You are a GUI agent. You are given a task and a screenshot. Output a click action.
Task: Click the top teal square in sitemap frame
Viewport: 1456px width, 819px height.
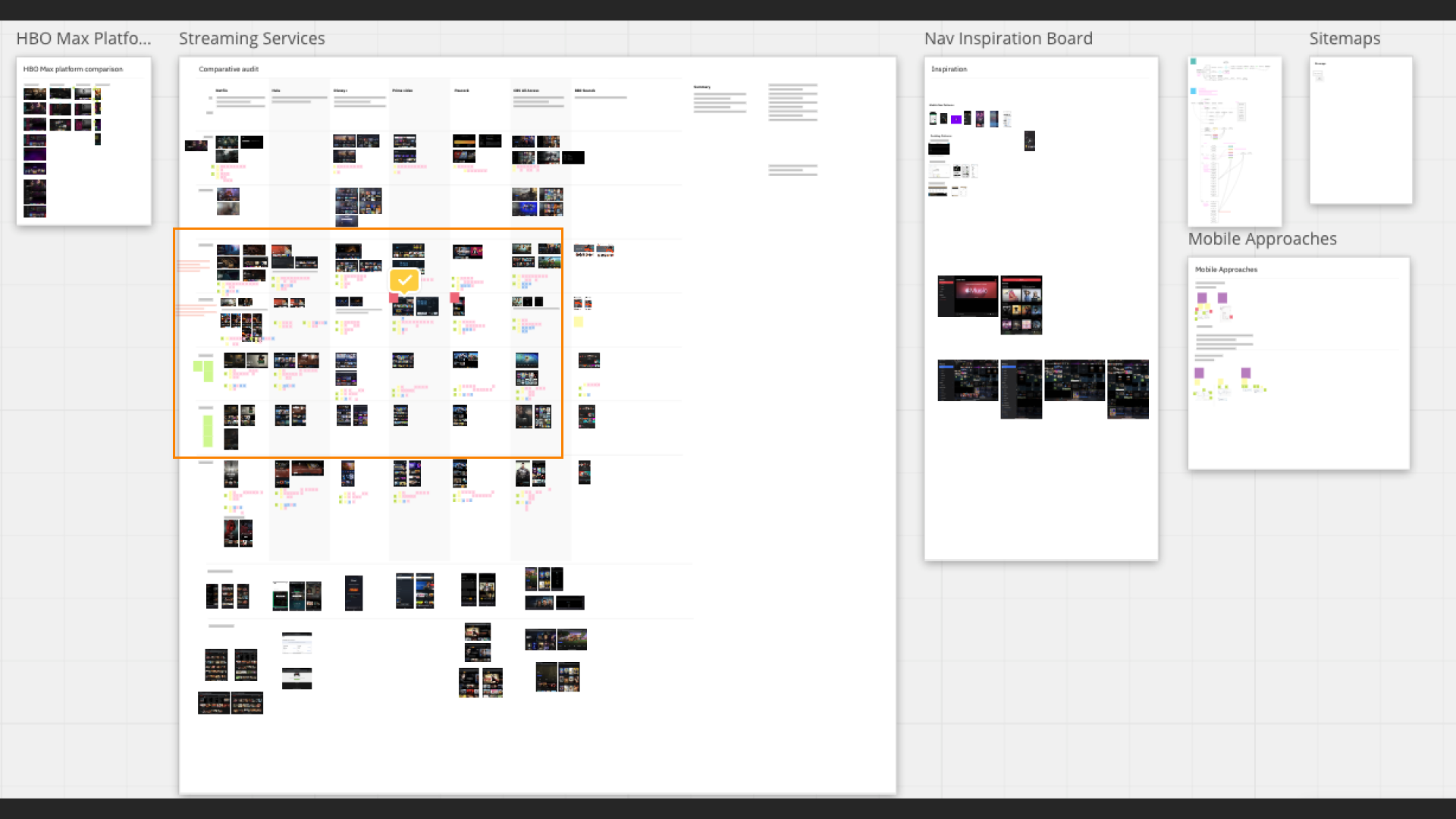click(1193, 62)
